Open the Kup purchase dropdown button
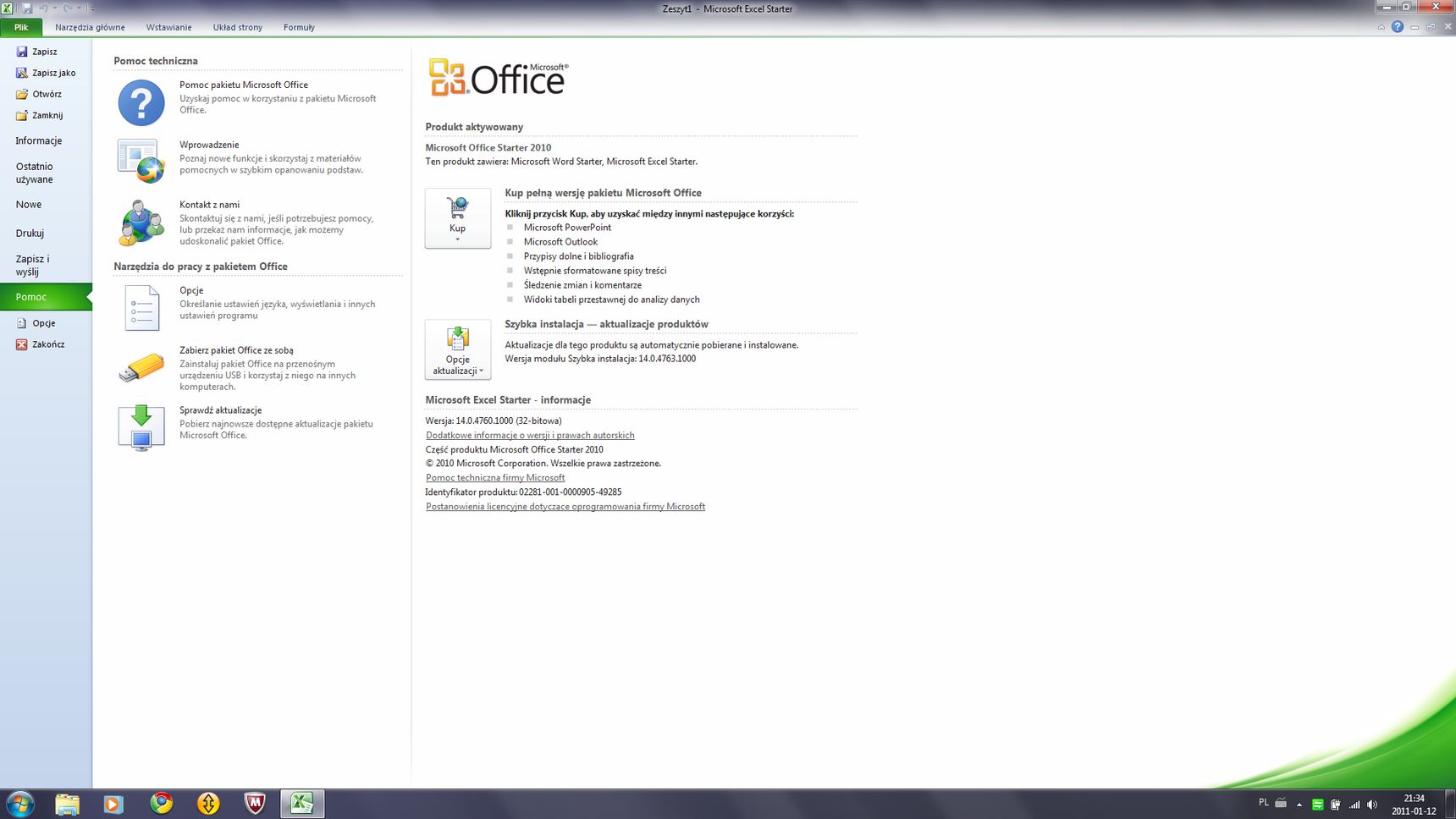This screenshot has height=819, width=1456. pos(458,218)
